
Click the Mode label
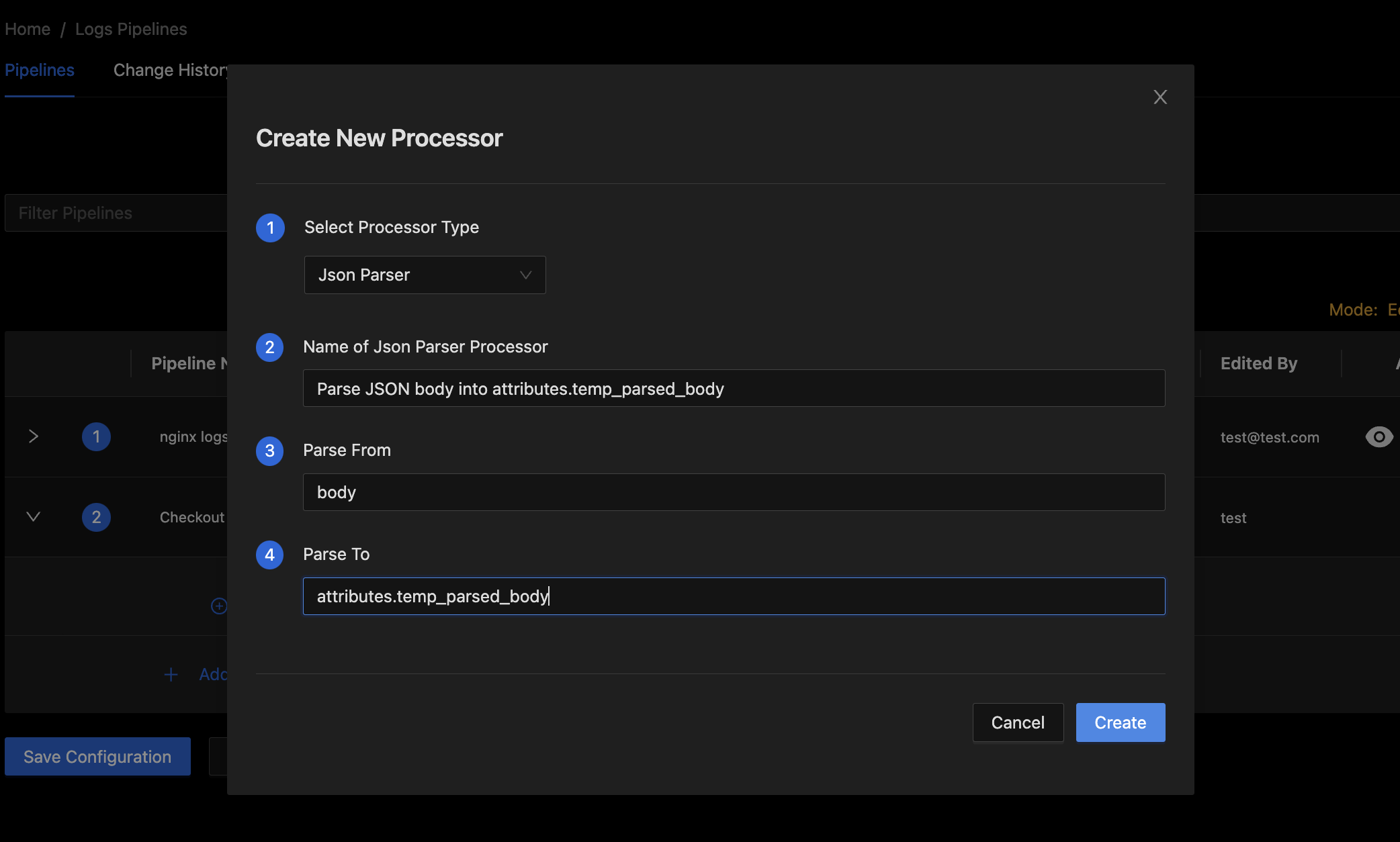click(x=1353, y=310)
